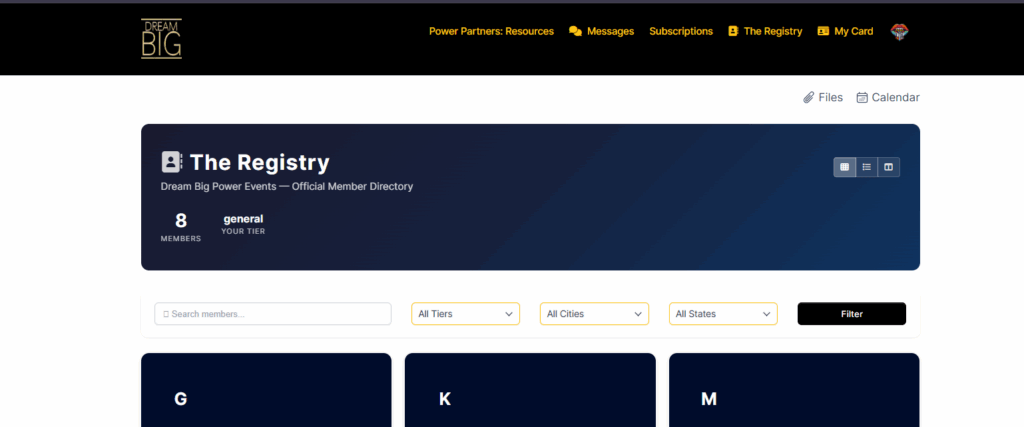Click the paperclip Files icon
The height and width of the screenshot is (427, 1024).
coord(809,97)
